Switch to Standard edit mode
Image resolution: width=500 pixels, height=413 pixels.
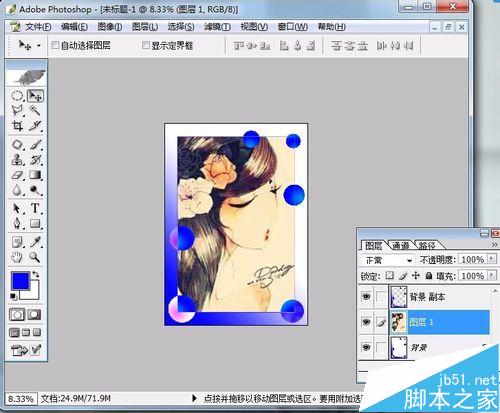coord(17,315)
